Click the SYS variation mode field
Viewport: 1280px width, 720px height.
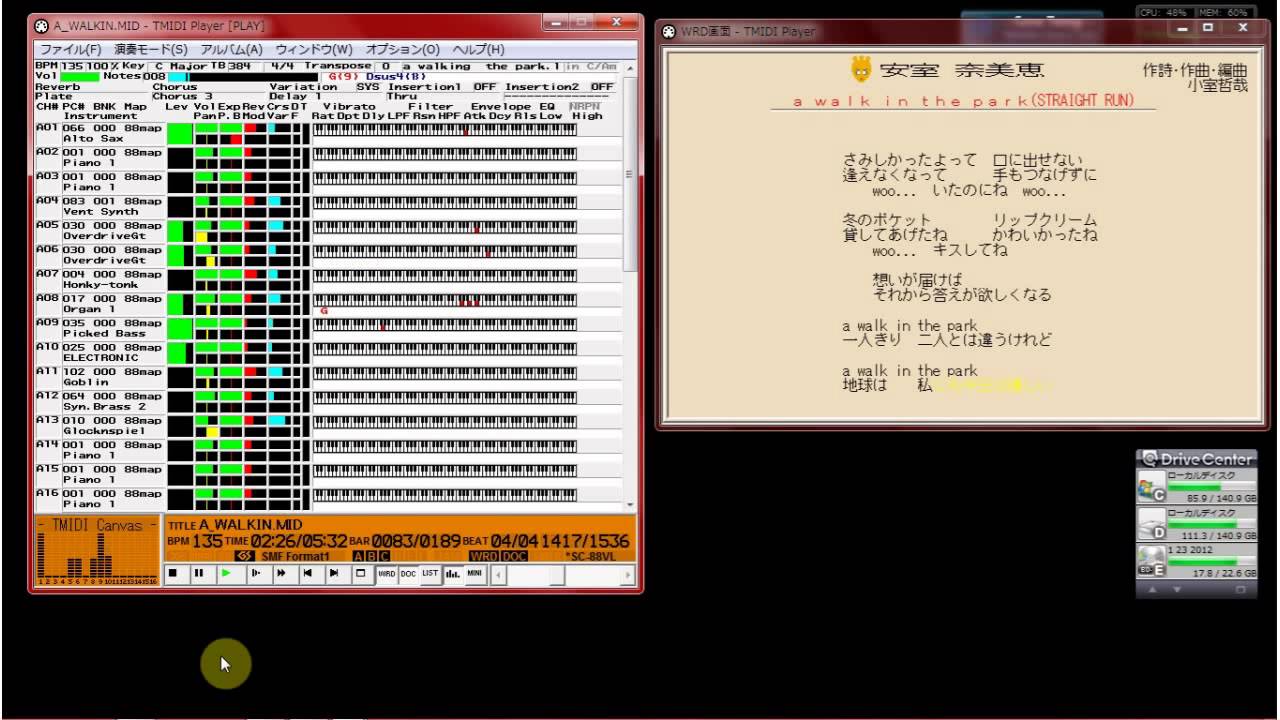[x=368, y=87]
